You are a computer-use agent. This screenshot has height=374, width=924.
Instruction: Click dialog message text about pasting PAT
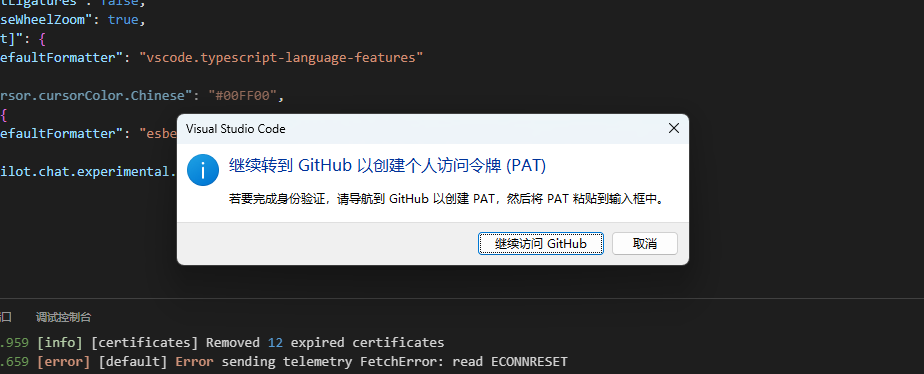447,199
